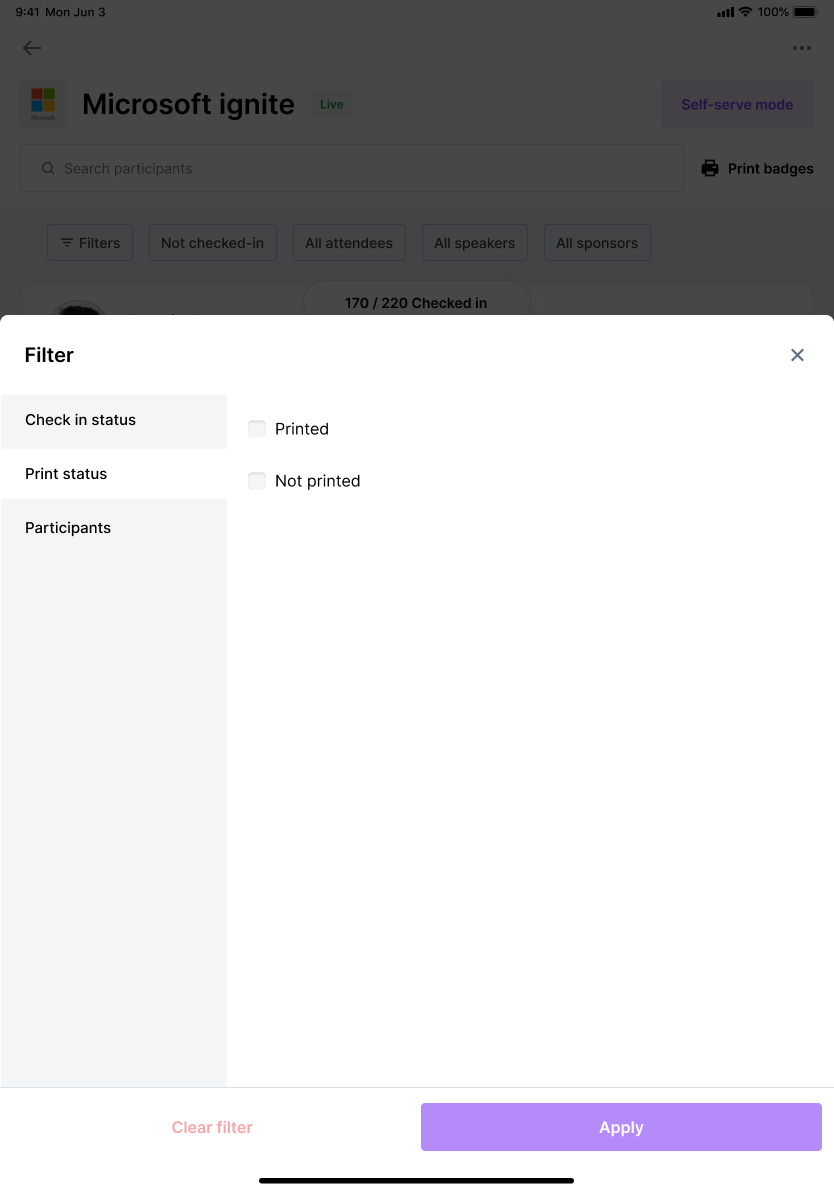The image size is (834, 1194).
Task: Select the Not checked-in chip
Action: click(x=212, y=243)
